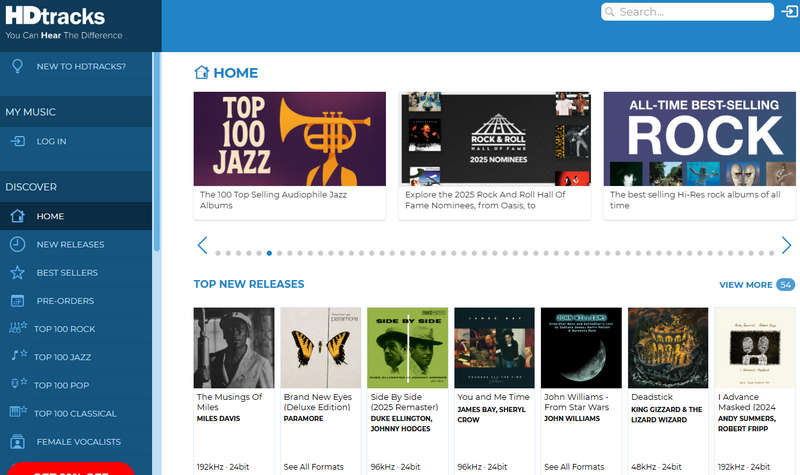Open Top 100 Pop list
The width and height of the screenshot is (800, 475).
click(x=62, y=385)
